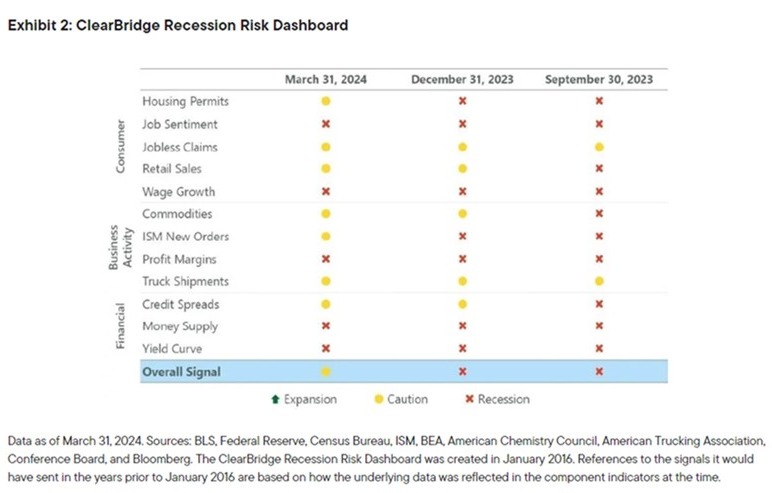
Task: Click the Business Activity group label
Action: (120, 248)
